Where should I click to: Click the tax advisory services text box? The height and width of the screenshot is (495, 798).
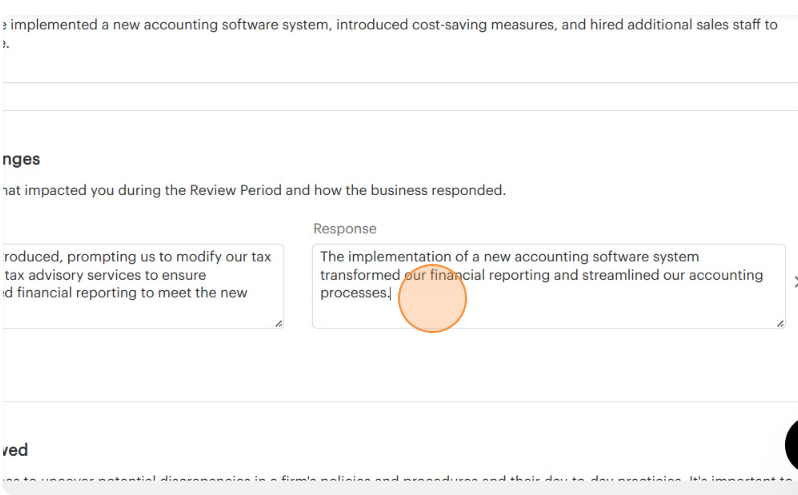[x=140, y=286]
